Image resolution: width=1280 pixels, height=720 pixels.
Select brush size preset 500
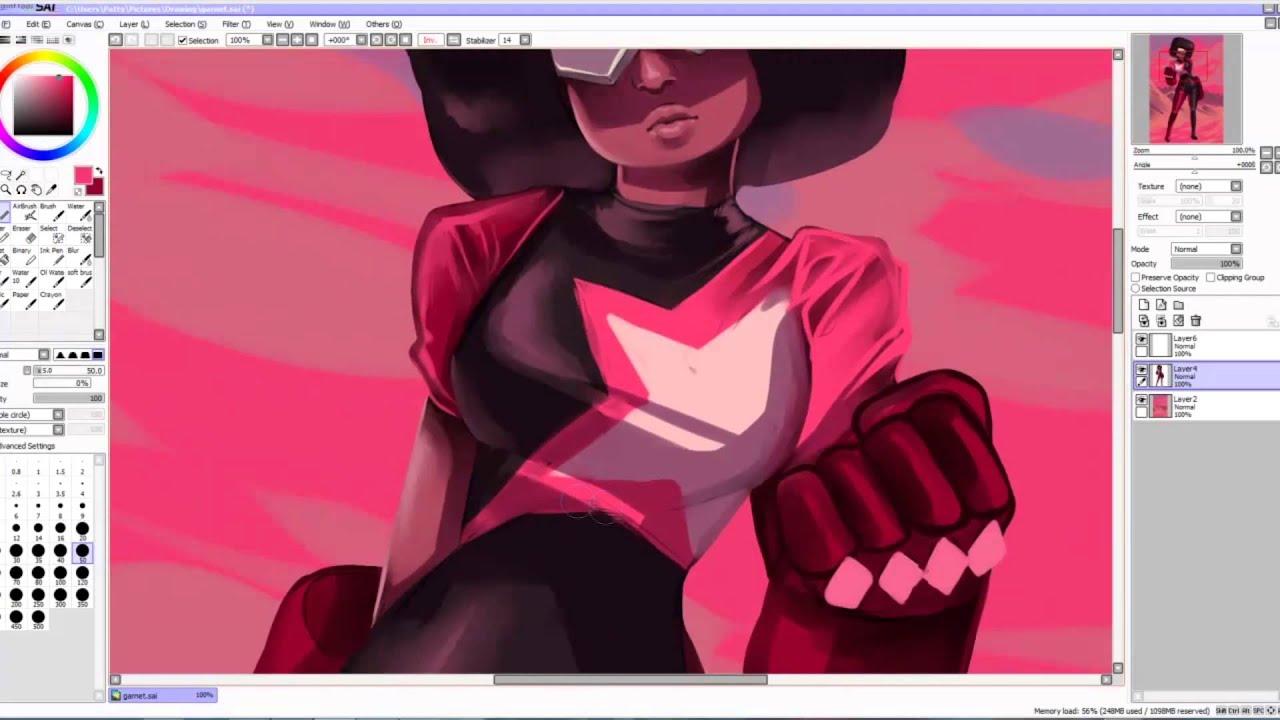click(38, 618)
